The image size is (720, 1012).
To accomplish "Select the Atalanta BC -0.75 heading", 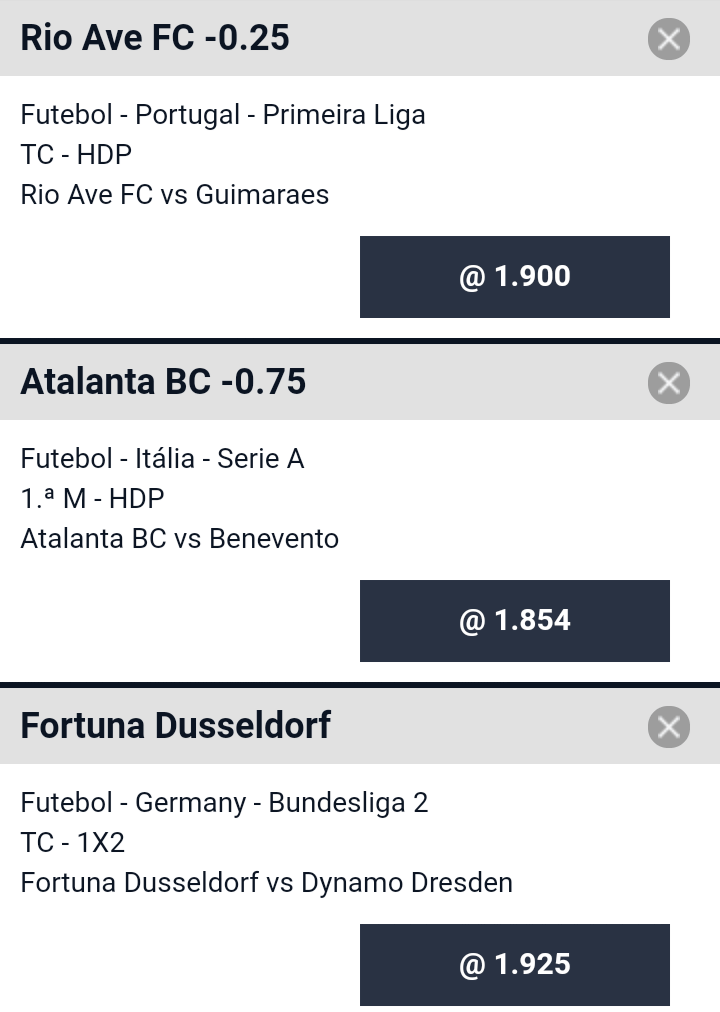I will pos(163,382).
